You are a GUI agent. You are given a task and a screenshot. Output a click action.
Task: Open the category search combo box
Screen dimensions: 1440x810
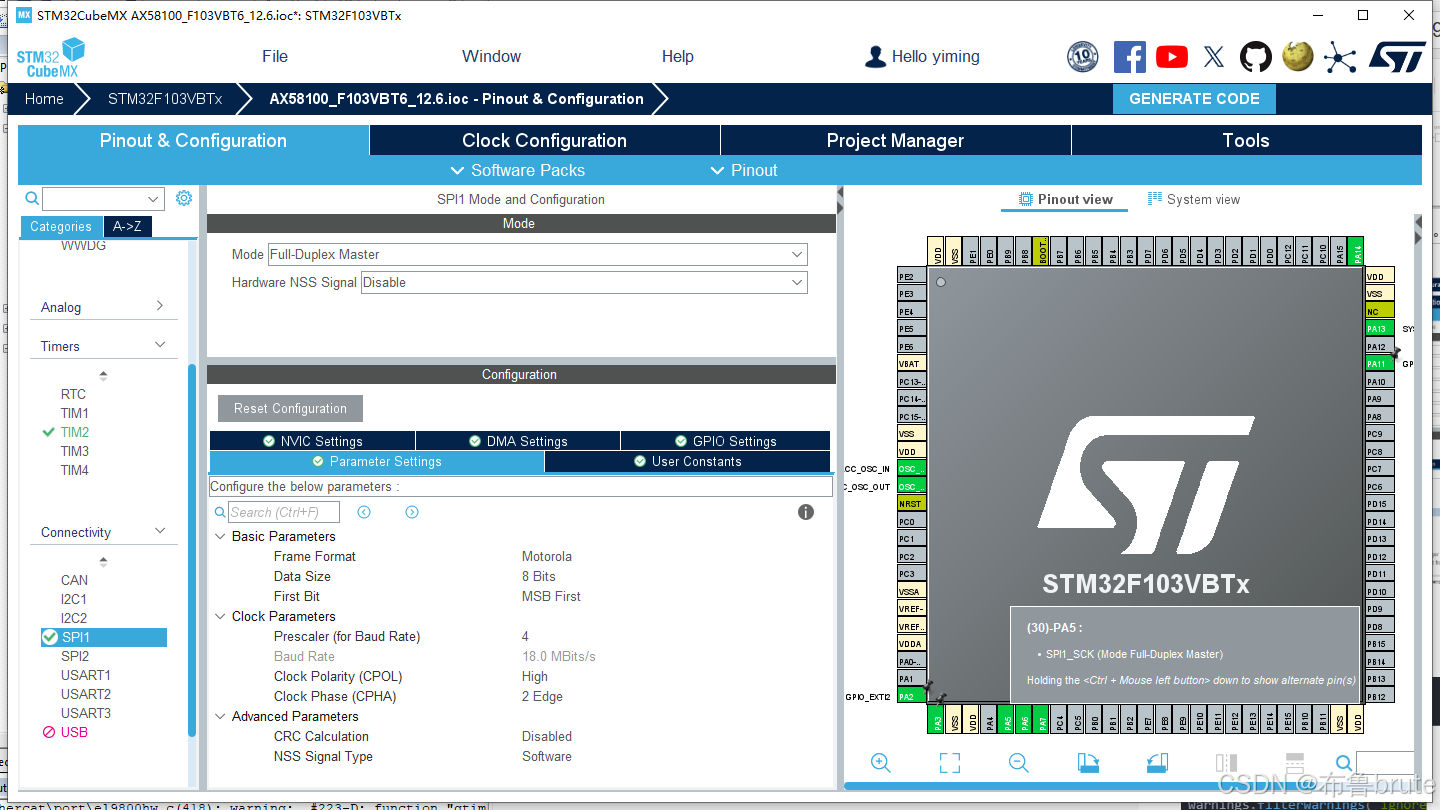(x=103, y=199)
